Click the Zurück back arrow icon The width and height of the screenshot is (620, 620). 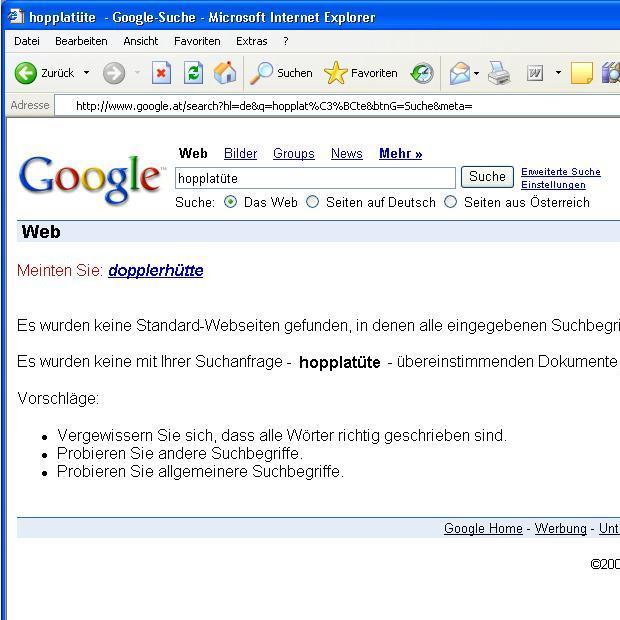click(26, 73)
